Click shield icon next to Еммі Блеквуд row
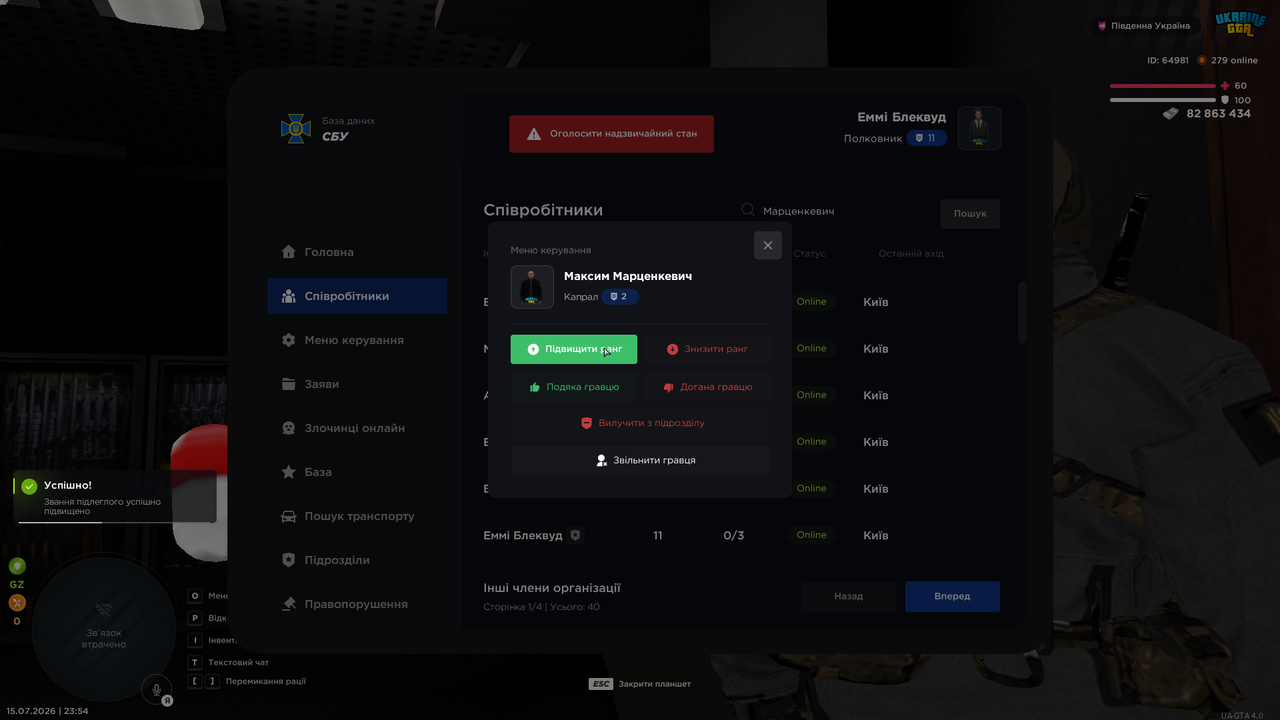Image resolution: width=1280 pixels, height=720 pixels. [x=575, y=535]
